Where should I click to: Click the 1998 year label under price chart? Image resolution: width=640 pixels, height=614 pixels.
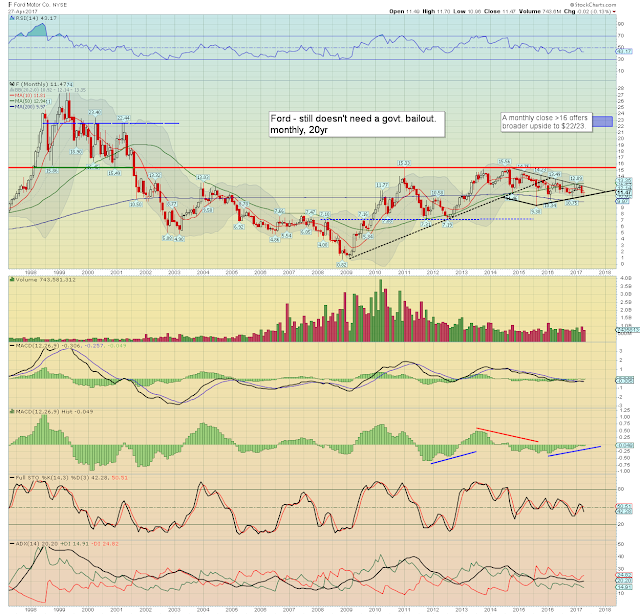(x=31, y=272)
